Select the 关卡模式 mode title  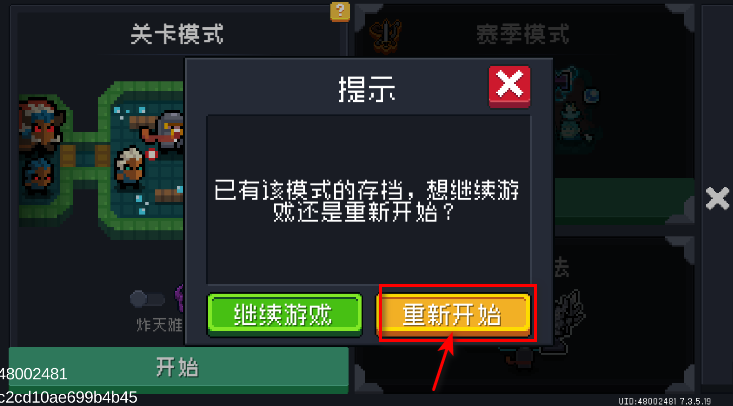coord(177,34)
